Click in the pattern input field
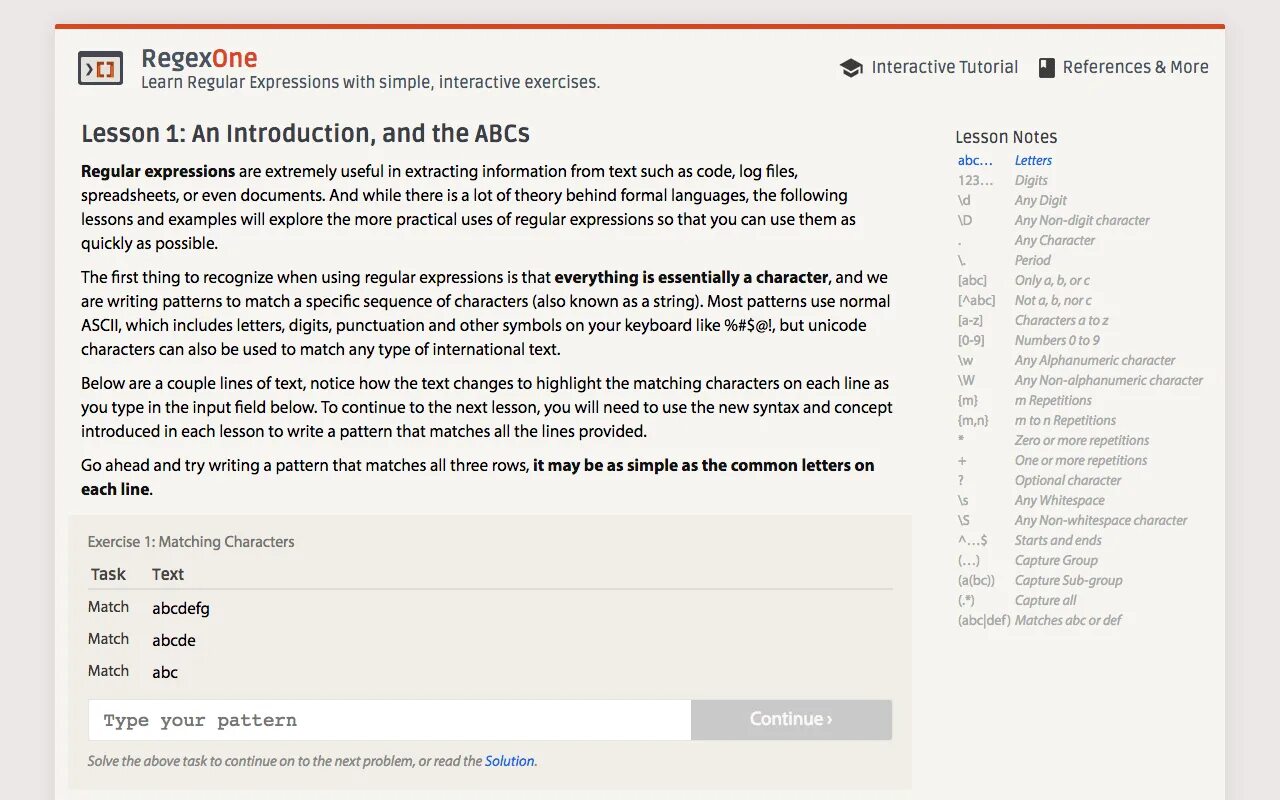1280x800 pixels. click(x=389, y=720)
